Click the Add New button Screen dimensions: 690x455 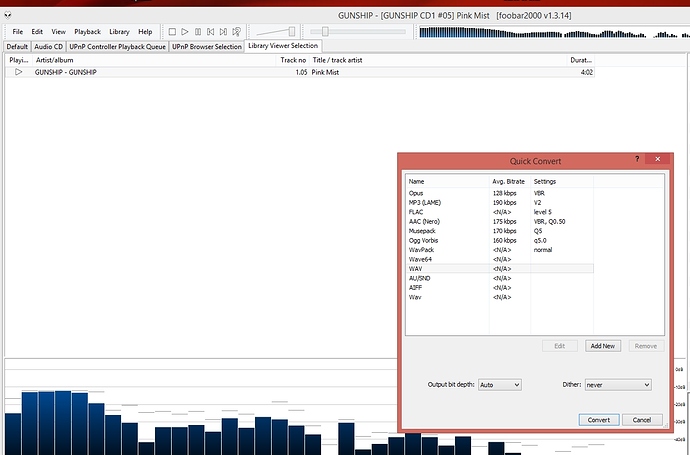[602, 345]
